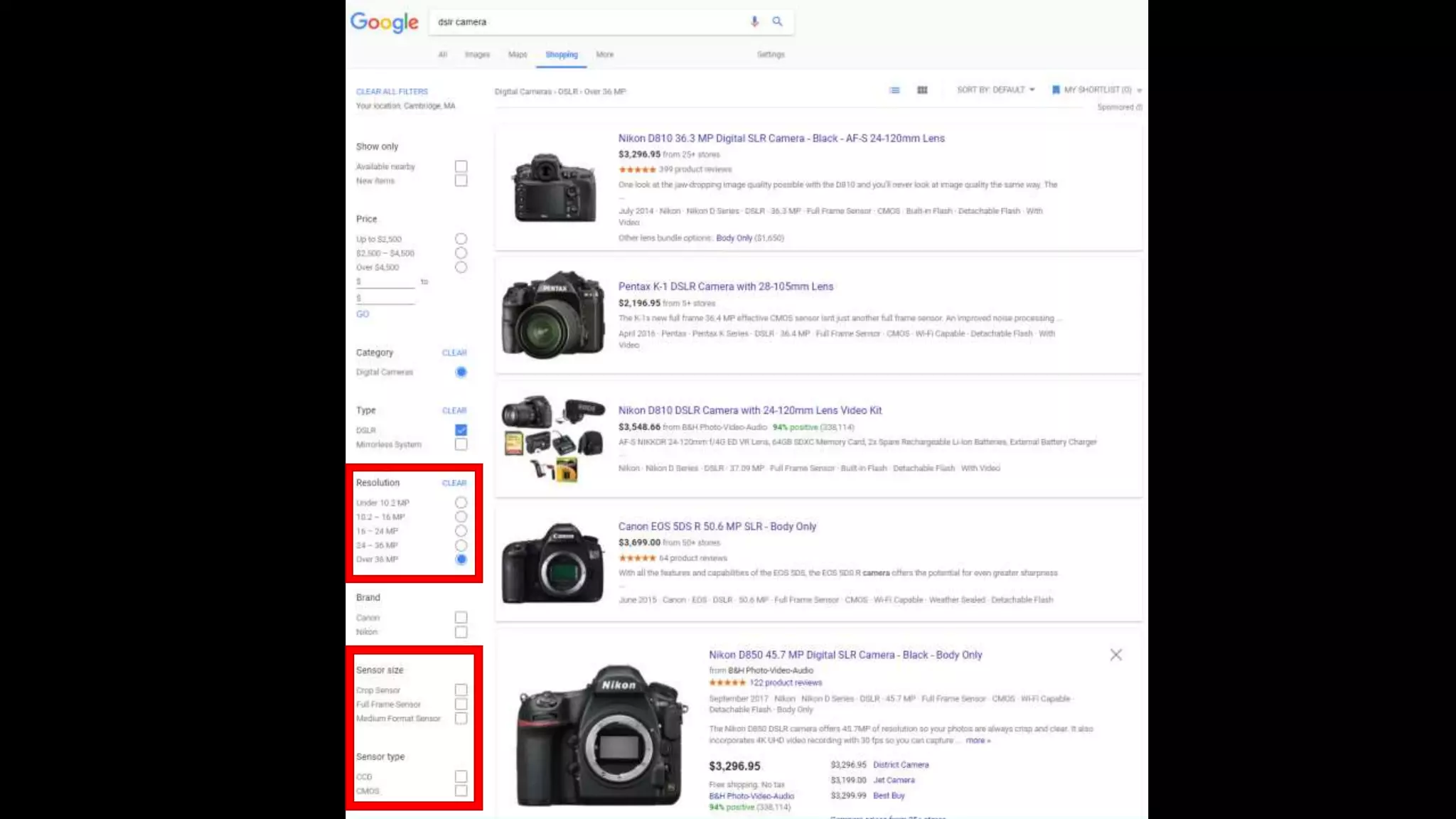This screenshot has width=1456, height=819.
Task: Expand the My Shortlist dropdown arrow
Action: point(1139,91)
